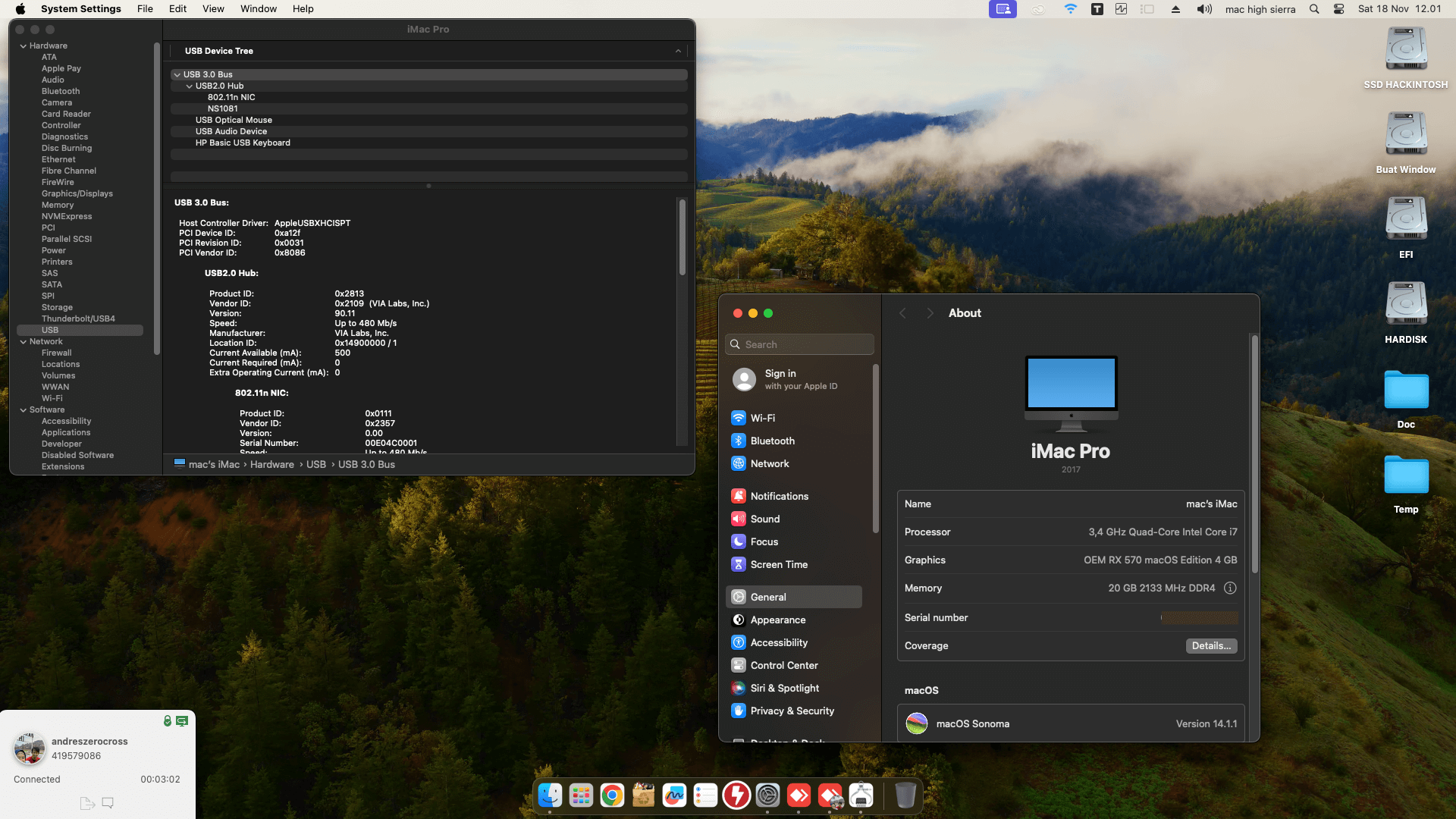Open Spotlight search in menu bar
The height and width of the screenshot is (819, 1456).
click(x=1314, y=9)
